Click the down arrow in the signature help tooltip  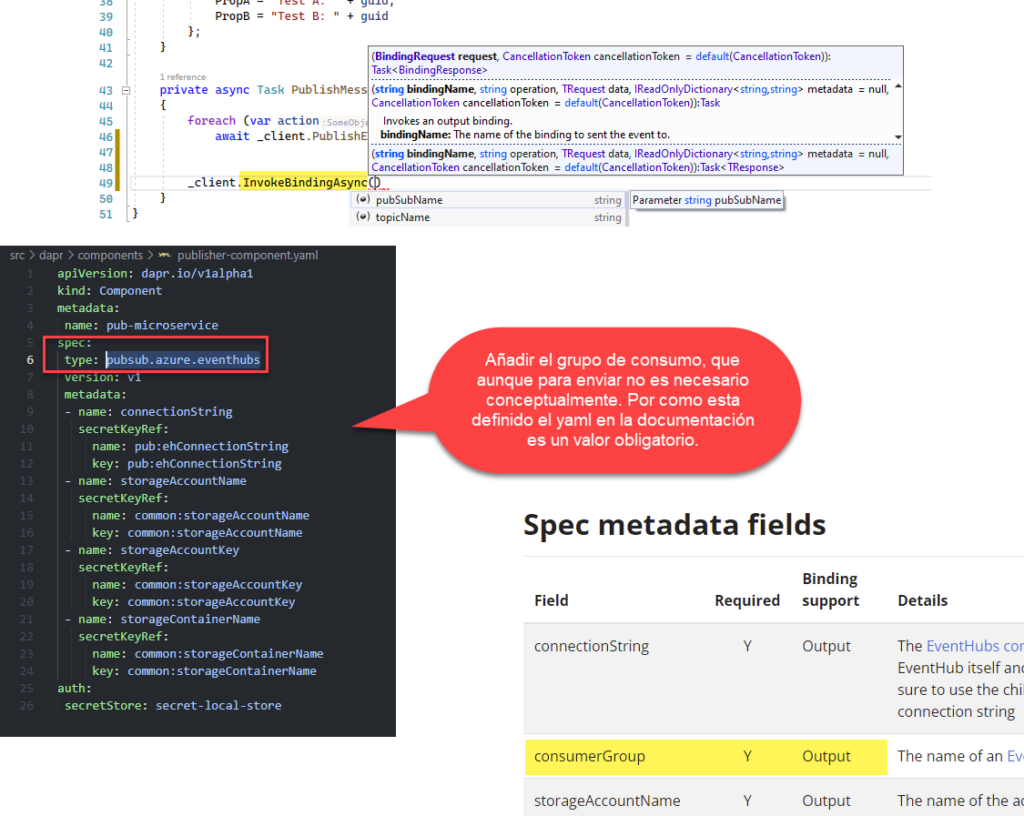point(896,138)
